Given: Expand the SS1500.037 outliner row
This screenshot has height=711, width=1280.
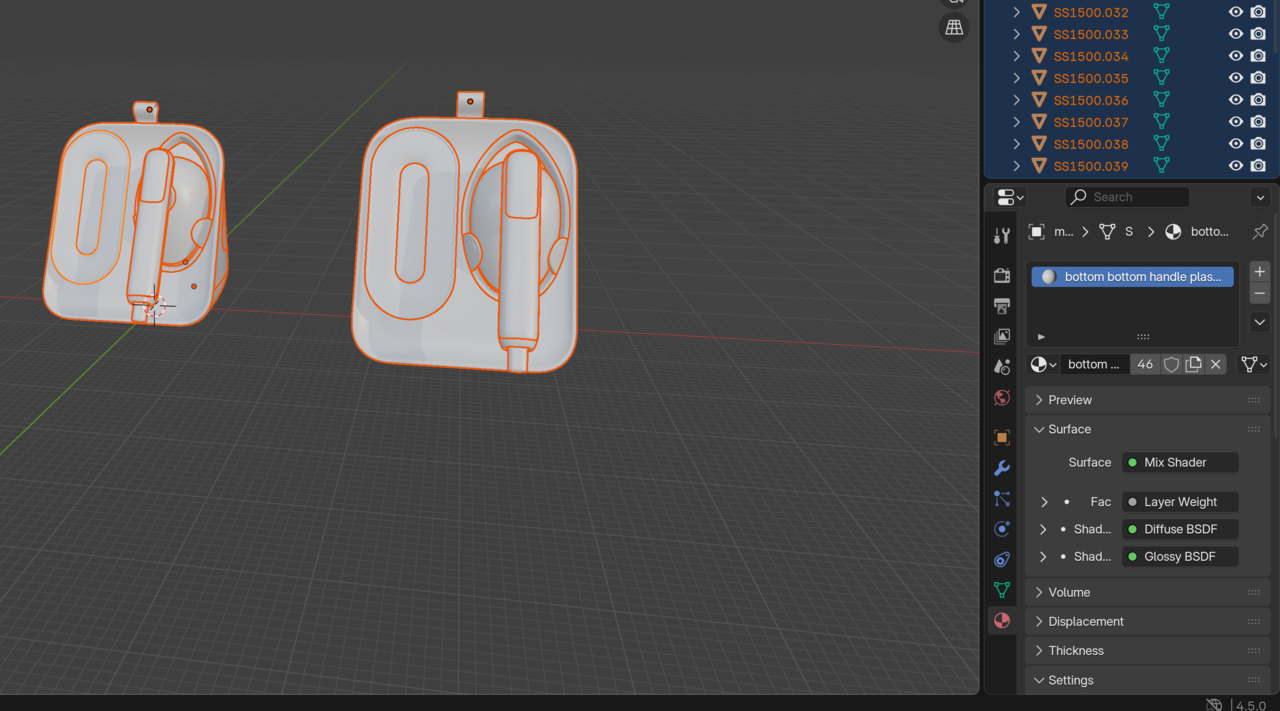Looking at the screenshot, I should click(1016, 122).
